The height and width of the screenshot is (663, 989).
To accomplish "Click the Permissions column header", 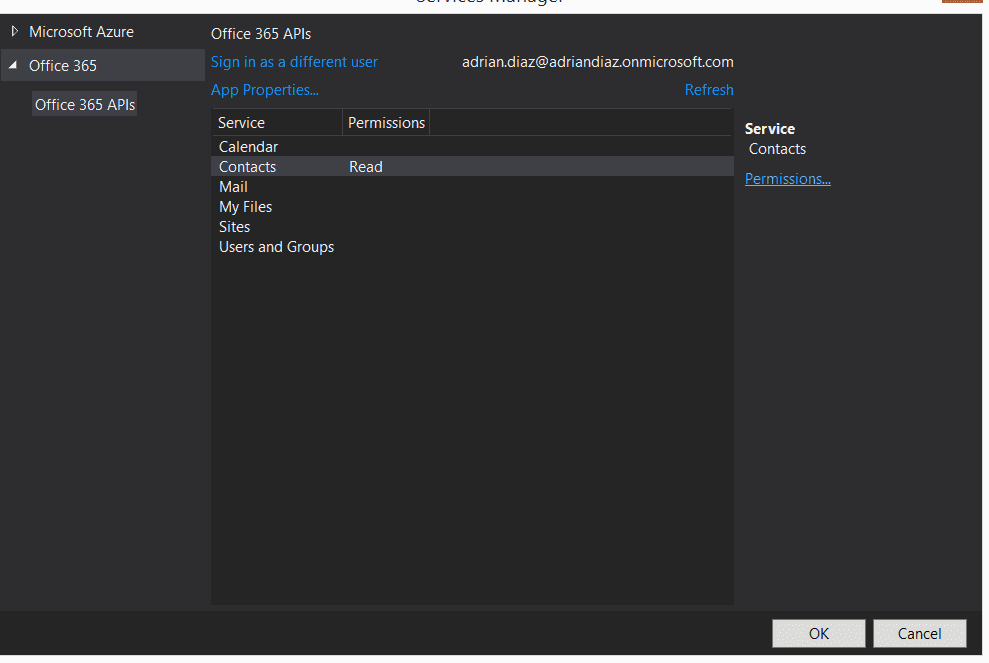I will click(x=386, y=122).
